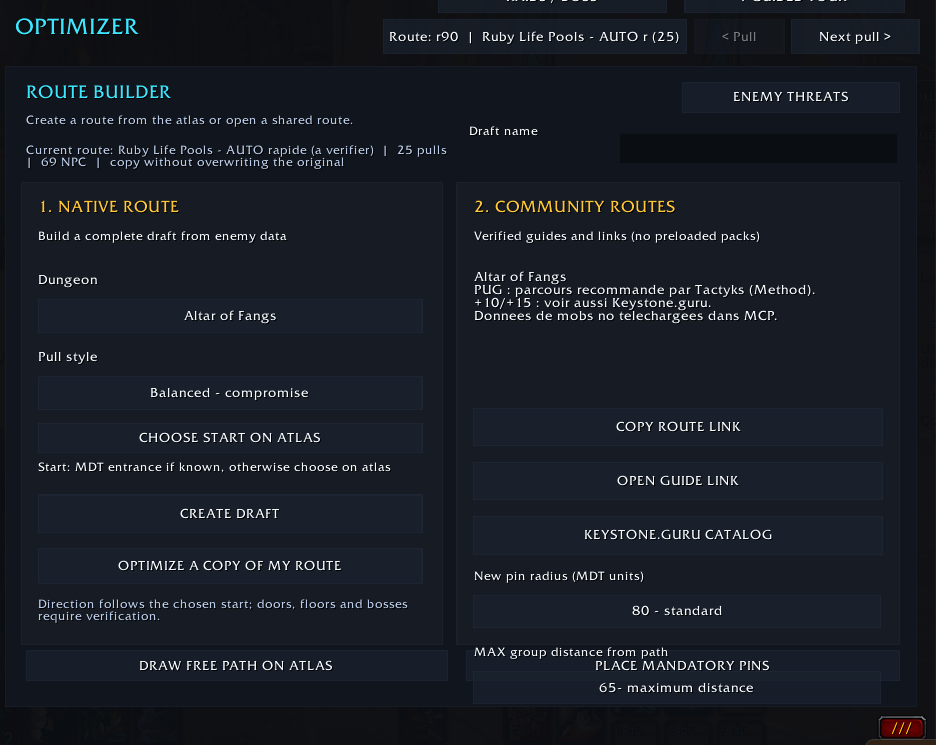Focus the Draft name input field
The height and width of the screenshot is (745, 936).
[x=758, y=148]
